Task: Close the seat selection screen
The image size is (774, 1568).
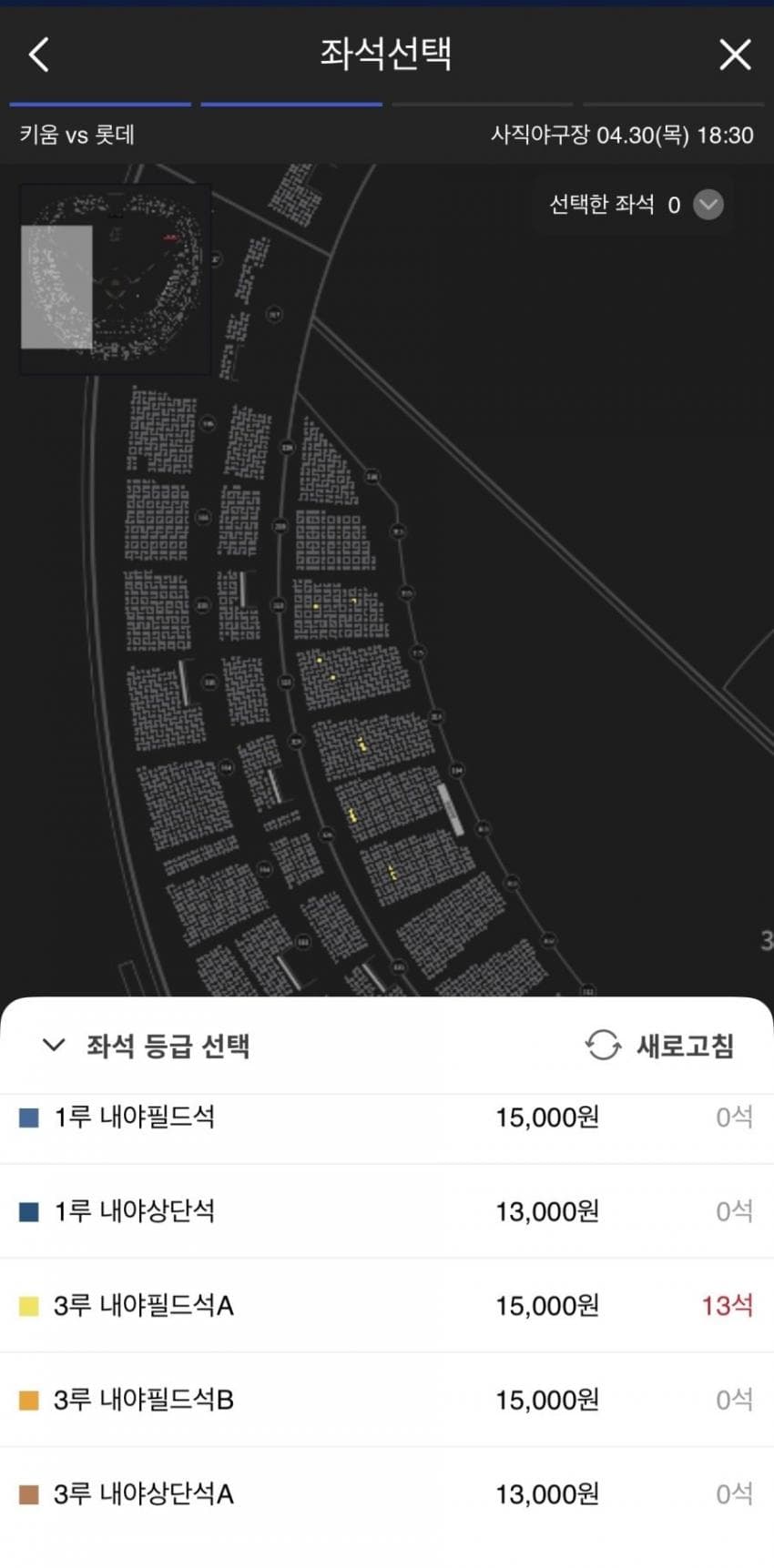Action: (735, 55)
